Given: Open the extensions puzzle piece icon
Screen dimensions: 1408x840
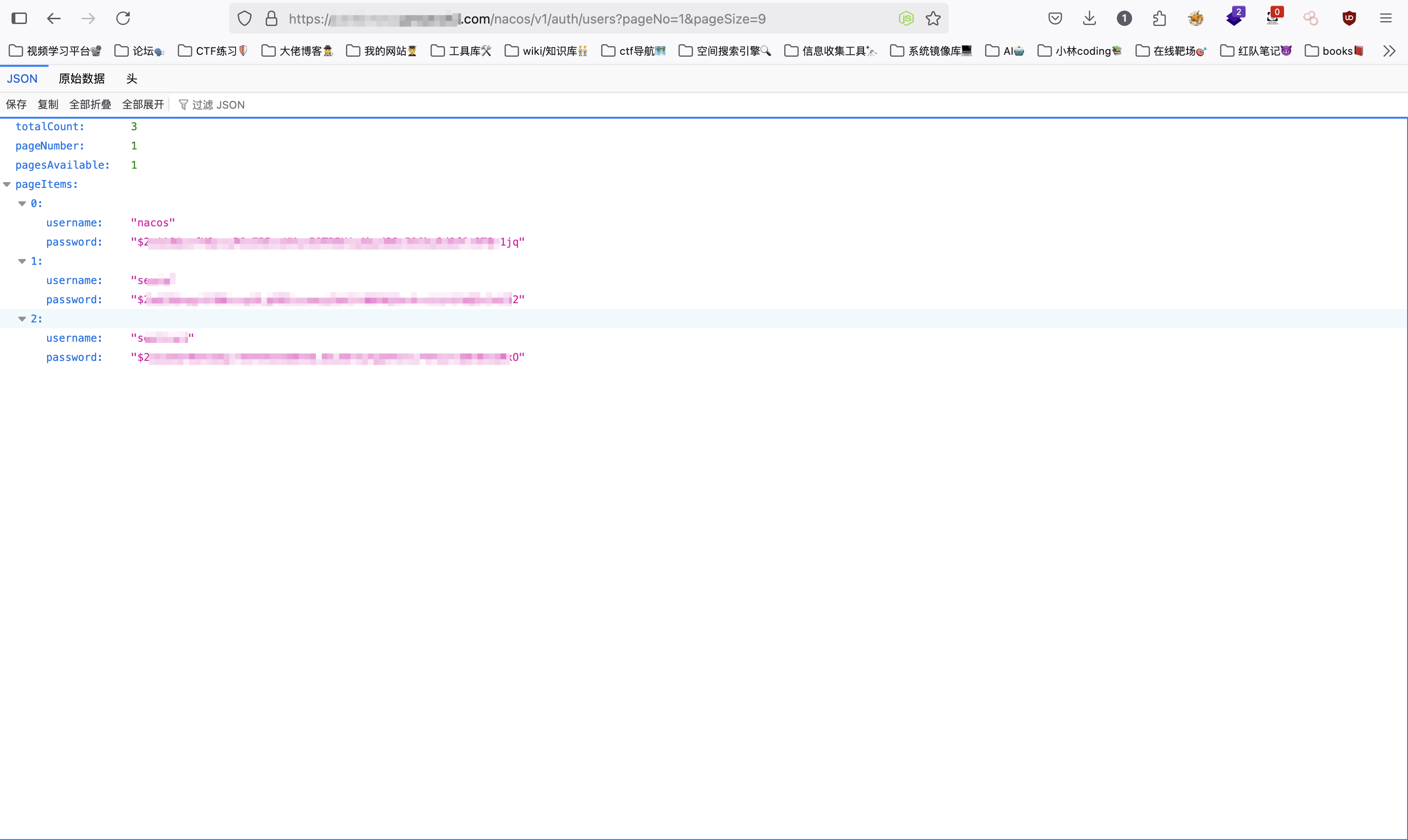Looking at the screenshot, I should (1160, 19).
